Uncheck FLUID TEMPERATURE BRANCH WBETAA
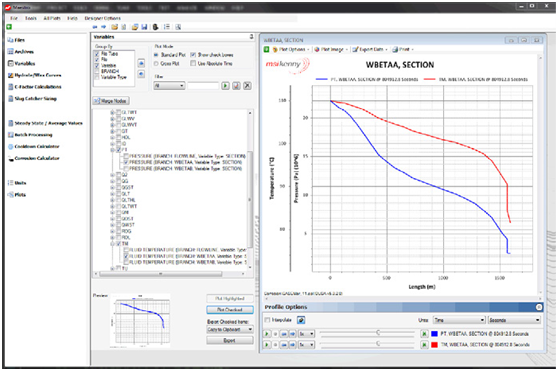Viewport: 558px width, 371px height. 126,256
